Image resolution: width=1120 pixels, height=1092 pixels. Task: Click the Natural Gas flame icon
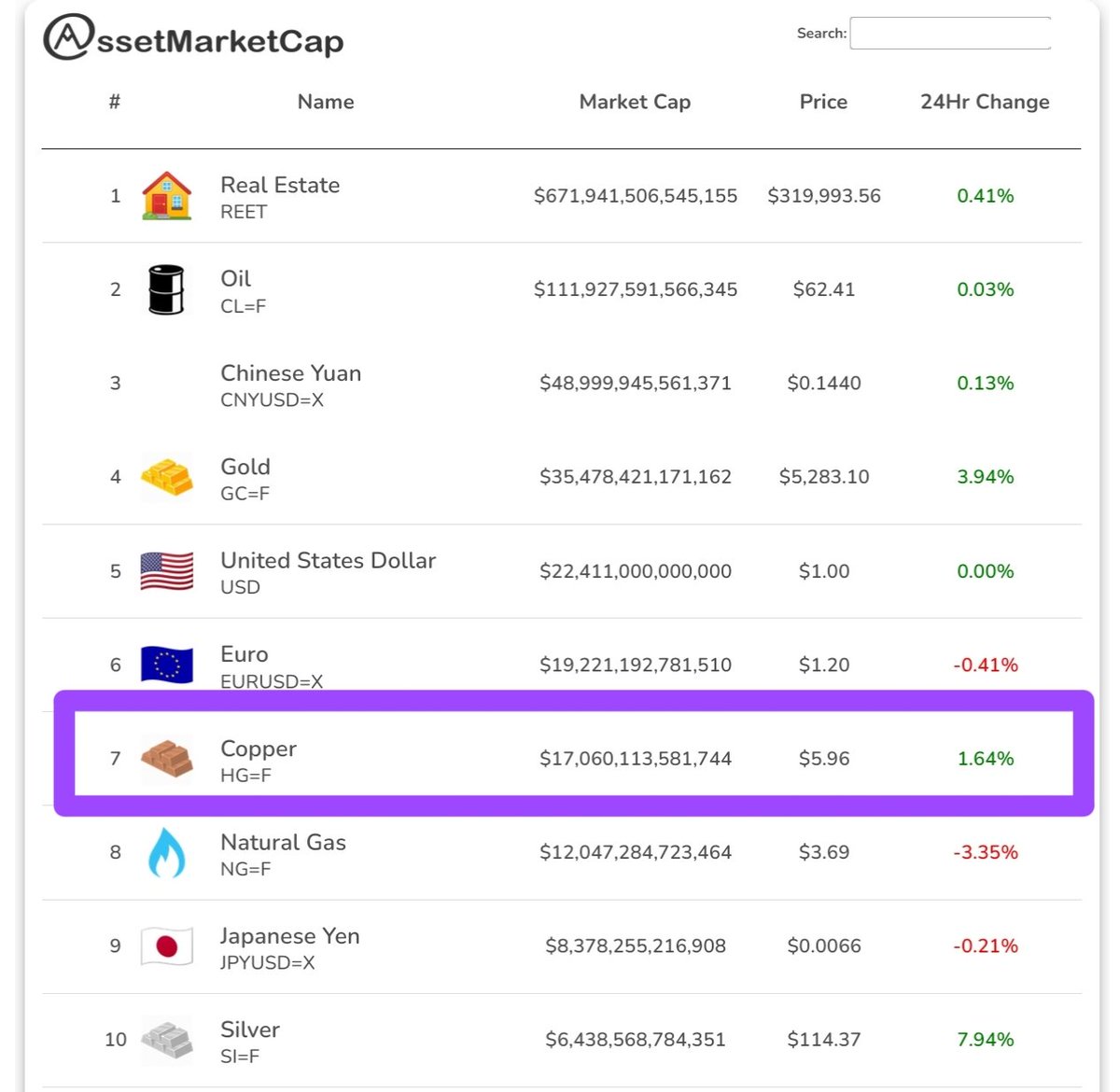(166, 852)
